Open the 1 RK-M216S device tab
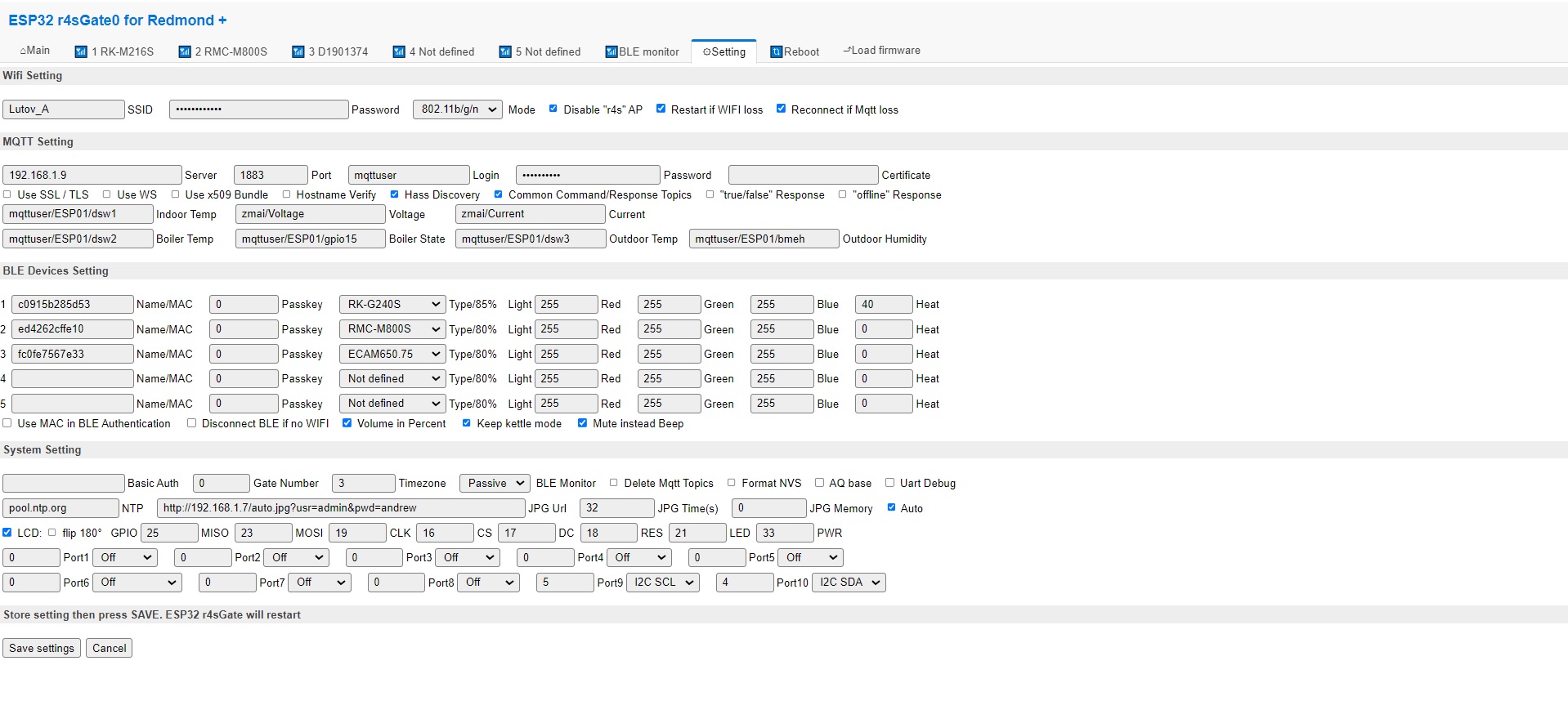Screen dimensions: 1568x710 [114, 51]
